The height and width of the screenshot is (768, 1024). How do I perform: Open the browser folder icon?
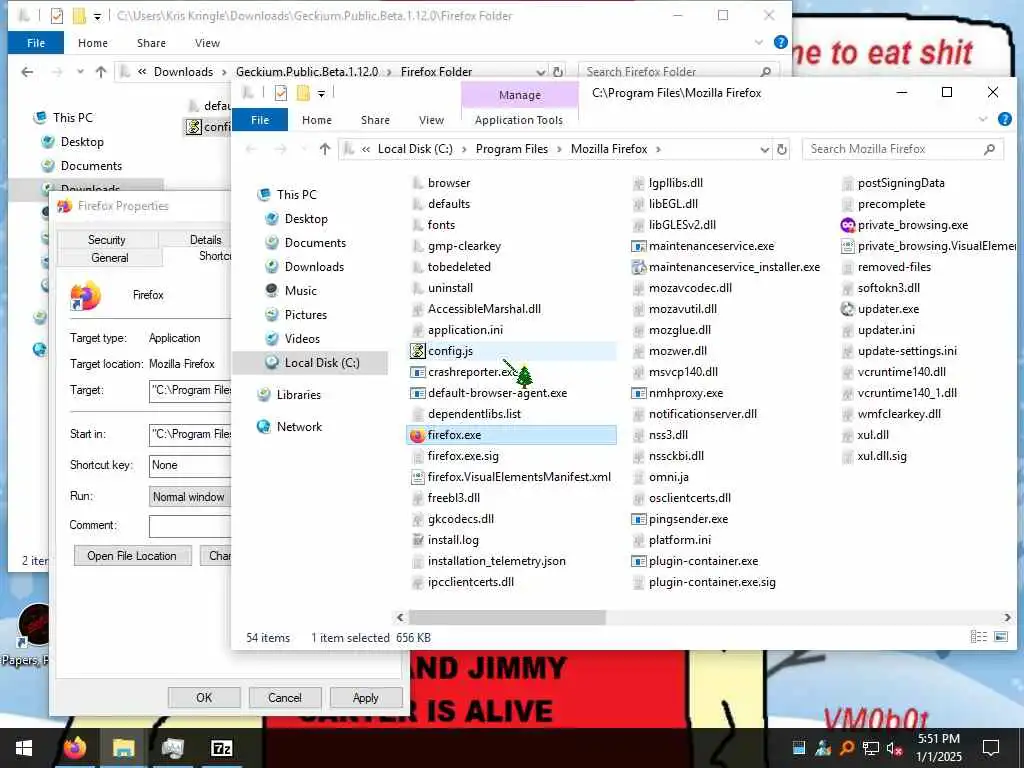pos(417,184)
